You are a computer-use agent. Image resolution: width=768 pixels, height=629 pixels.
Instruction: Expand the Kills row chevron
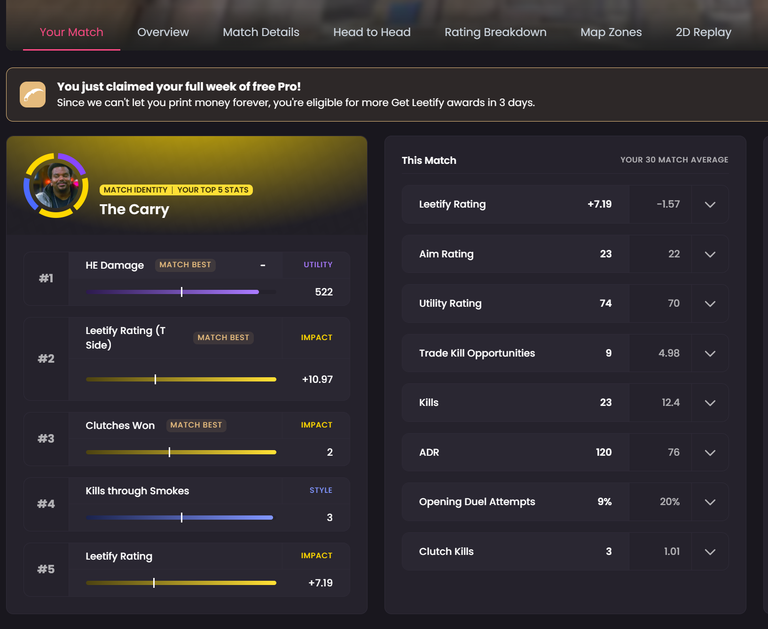pos(710,402)
